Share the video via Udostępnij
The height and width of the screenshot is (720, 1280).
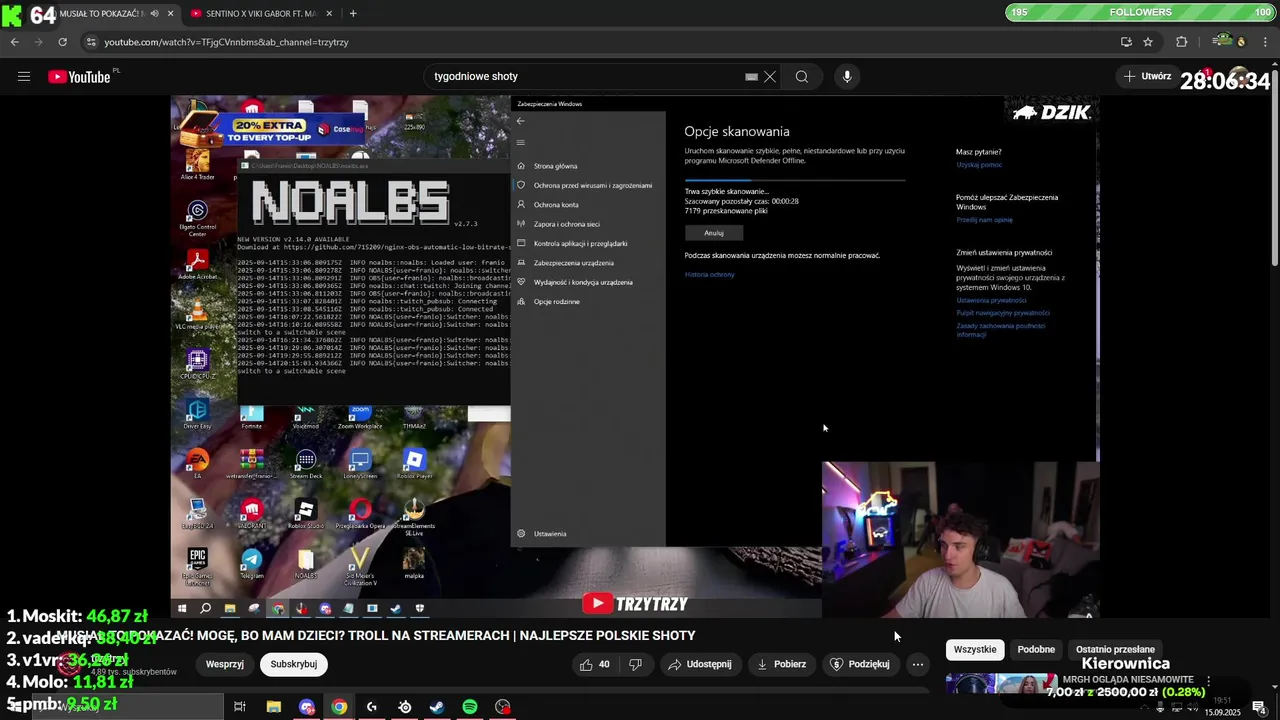click(x=700, y=664)
